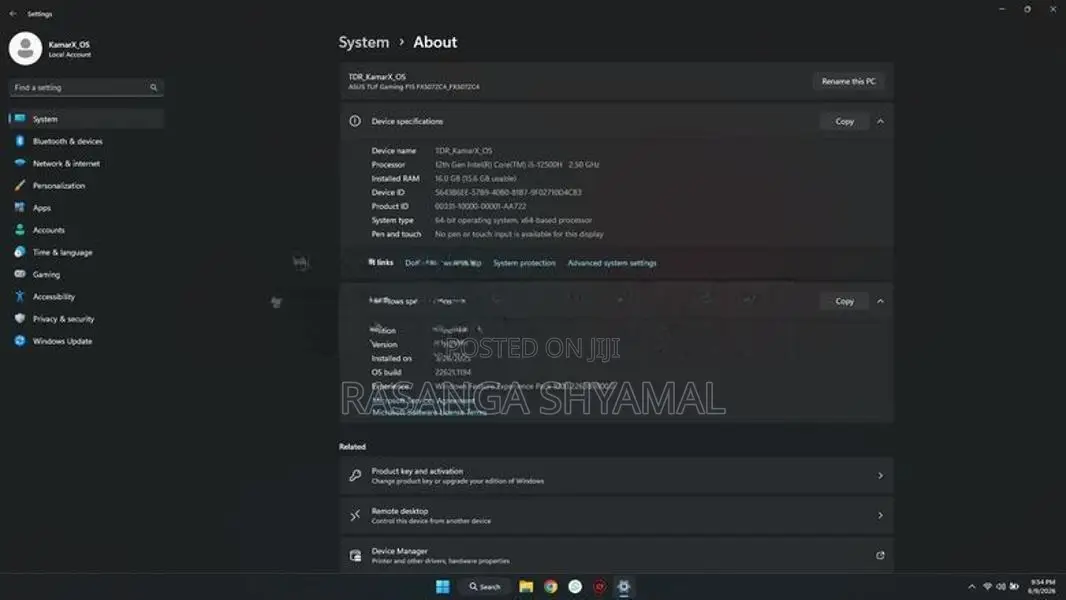Click the Remote desktop icon
Image resolution: width=1066 pixels, height=600 pixels.
click(x=355, y=516)
